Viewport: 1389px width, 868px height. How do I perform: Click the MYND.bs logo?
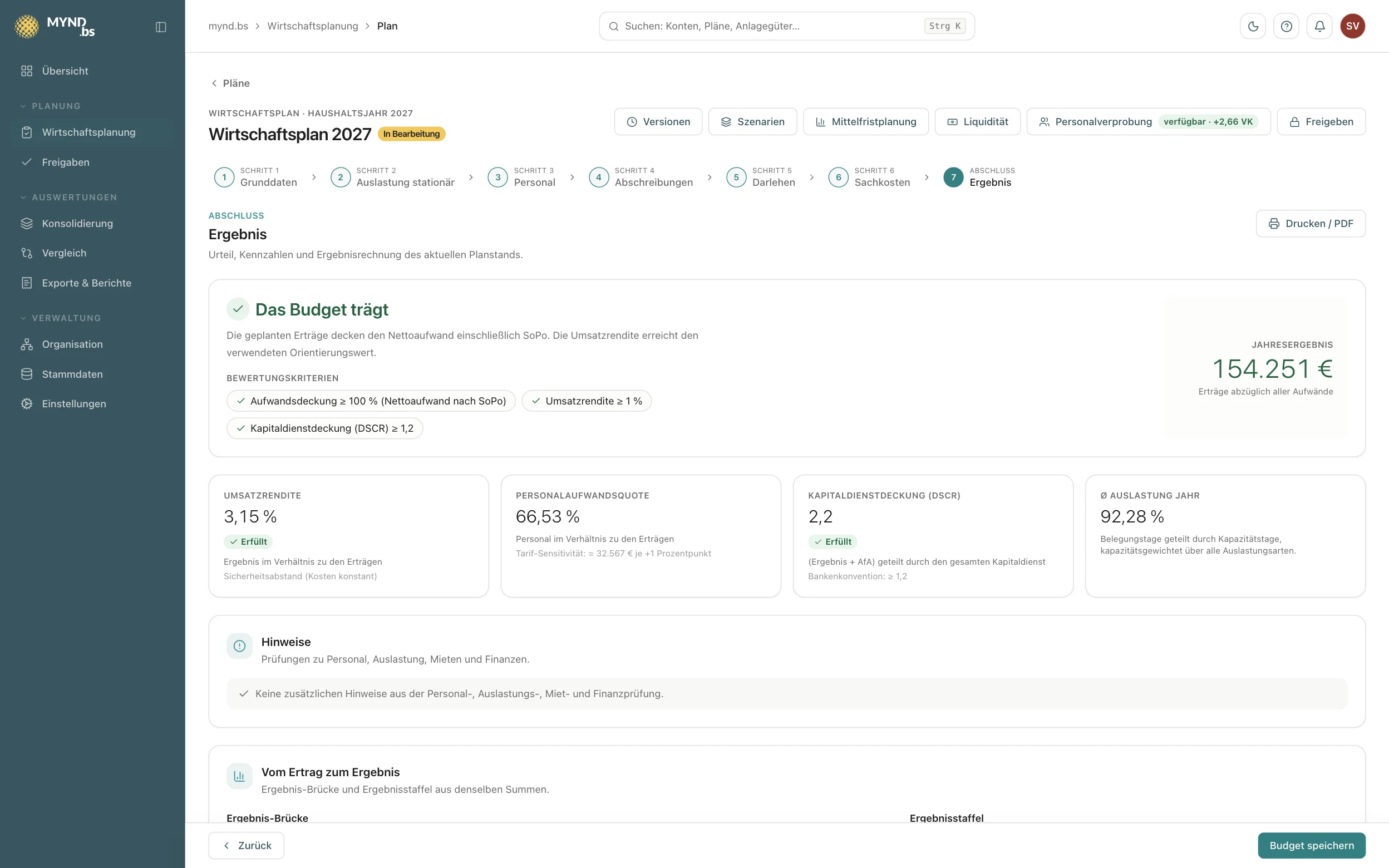pyautogui.click(x=55, y=26)
